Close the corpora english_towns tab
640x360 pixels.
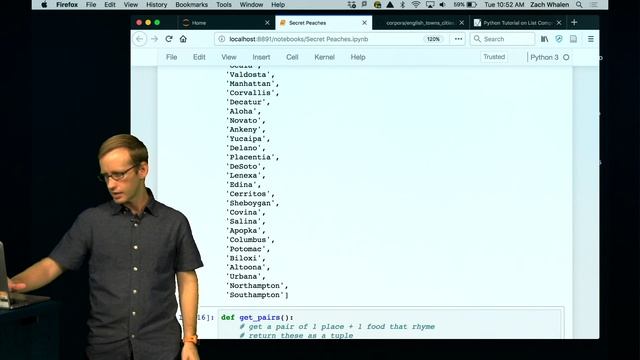coord(462,23)
